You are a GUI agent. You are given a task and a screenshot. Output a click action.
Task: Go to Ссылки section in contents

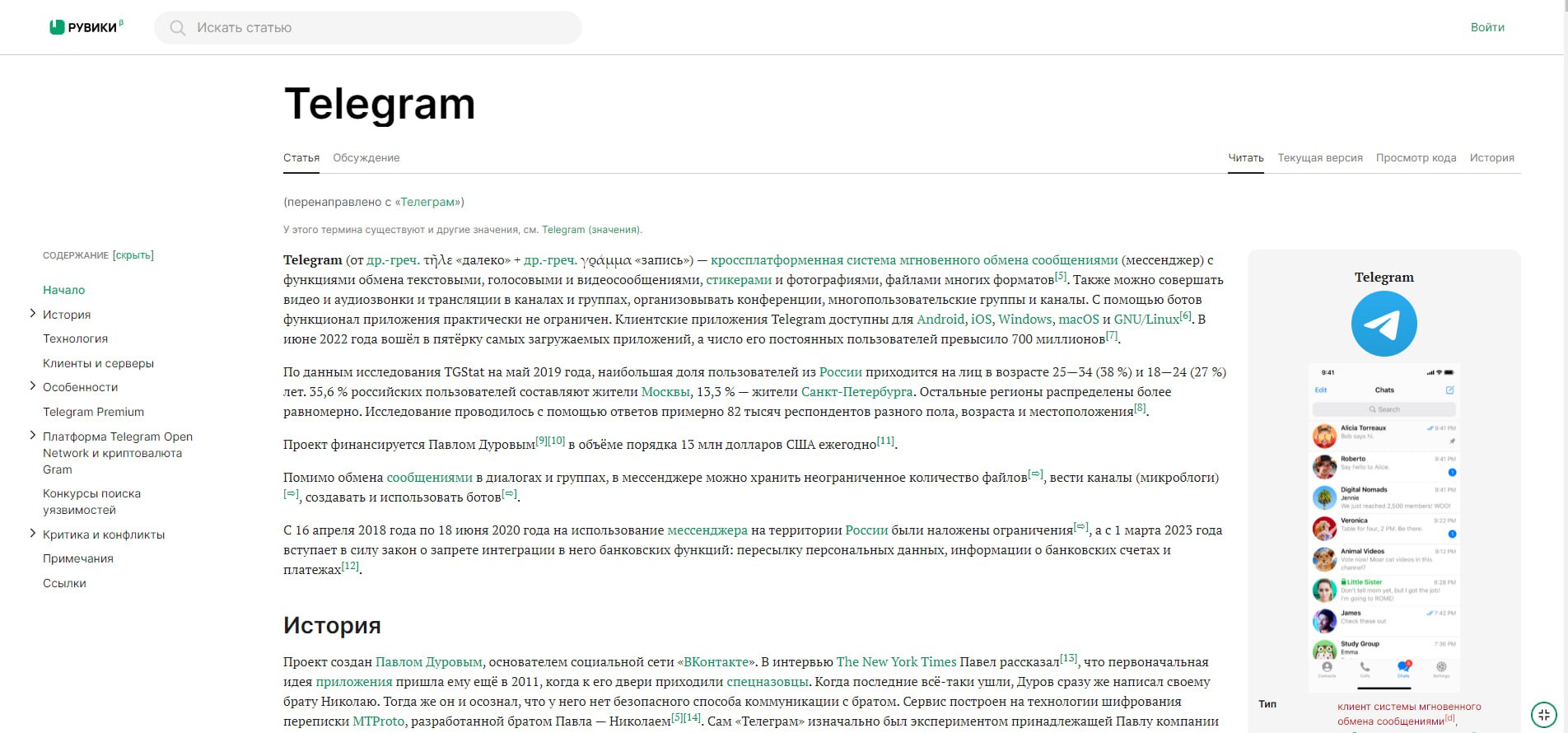64,583
